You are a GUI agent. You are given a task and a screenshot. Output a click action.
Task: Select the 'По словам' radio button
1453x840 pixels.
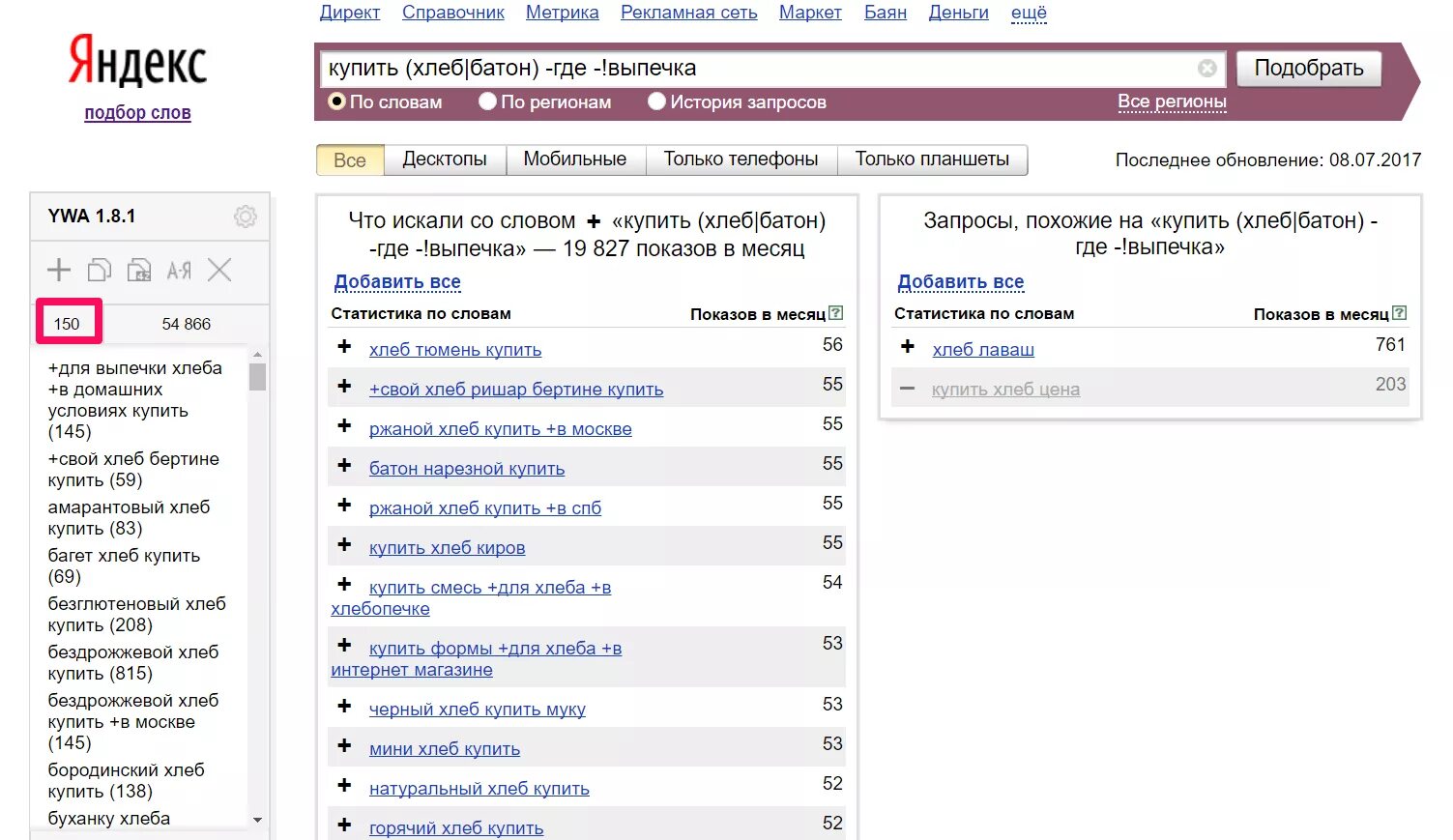coord(336,101)
